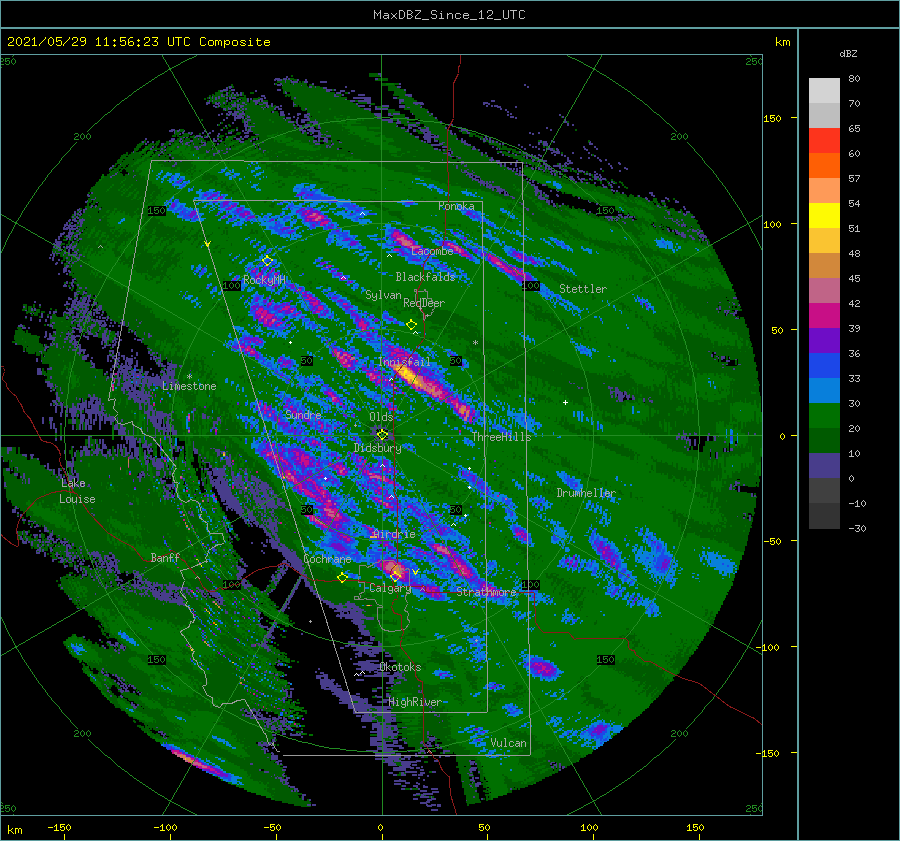The width and height of the screenshot is (900, 841).
Task: Click the Blackfalds city label
Action: coord(425,277)
